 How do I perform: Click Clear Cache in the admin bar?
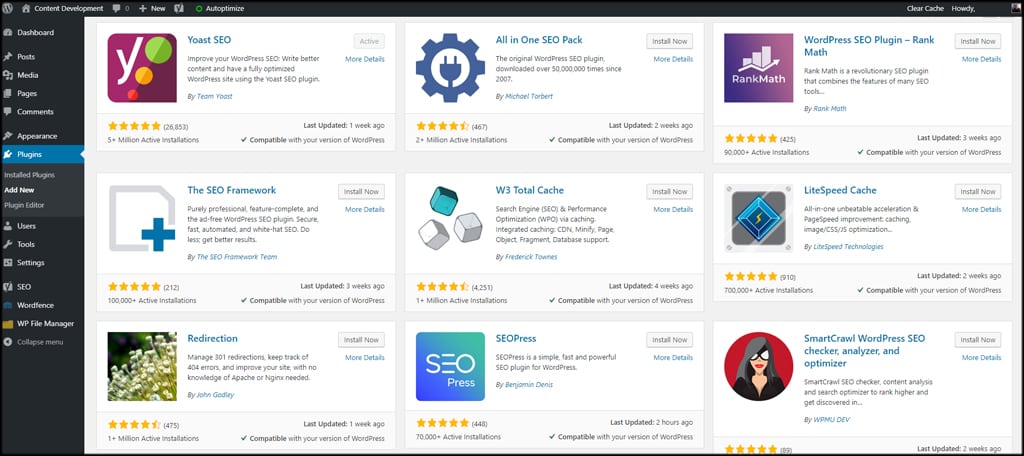click(x=925, y=8)
